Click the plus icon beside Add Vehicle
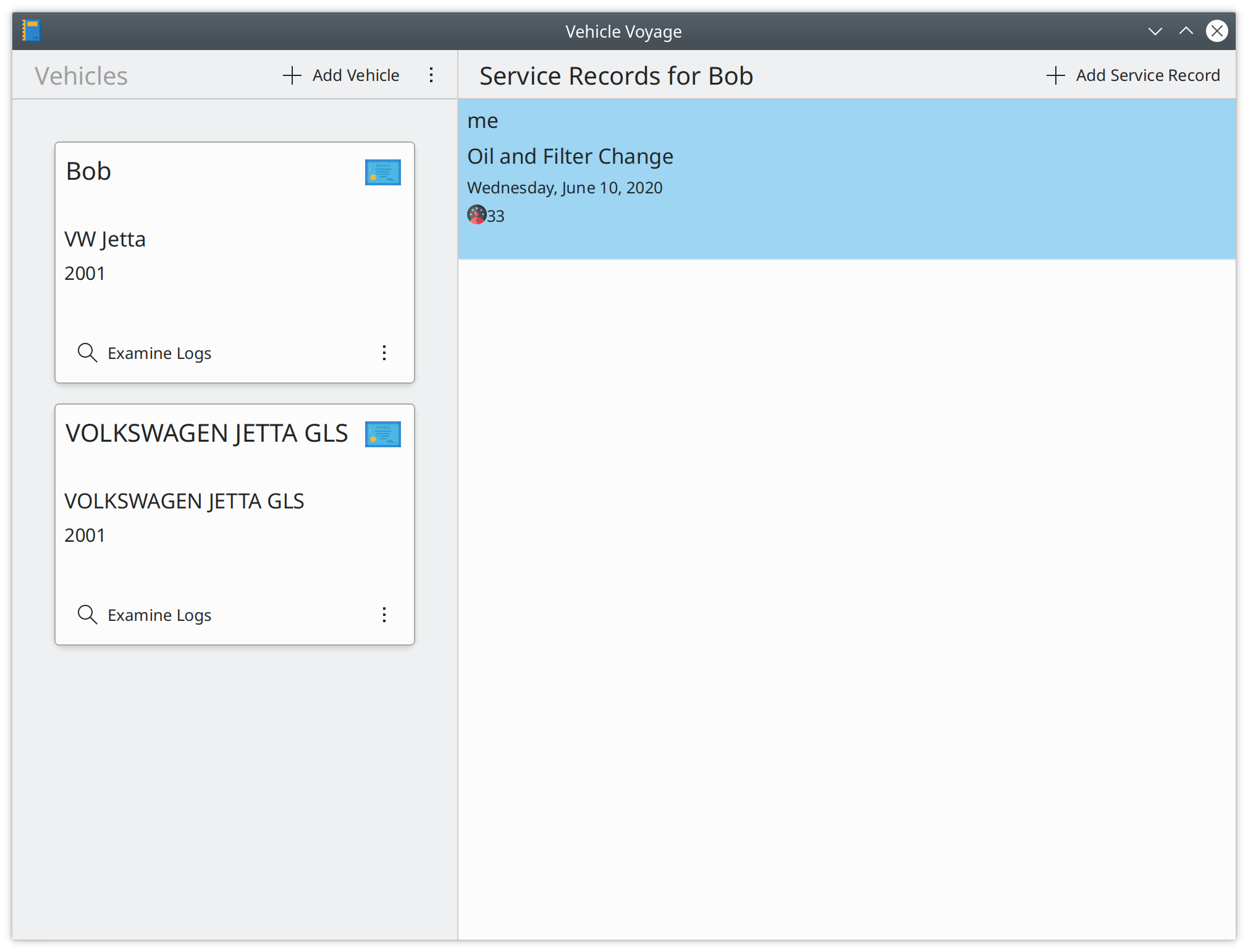This screenshot has height=952, width=1248. (292, 75)
